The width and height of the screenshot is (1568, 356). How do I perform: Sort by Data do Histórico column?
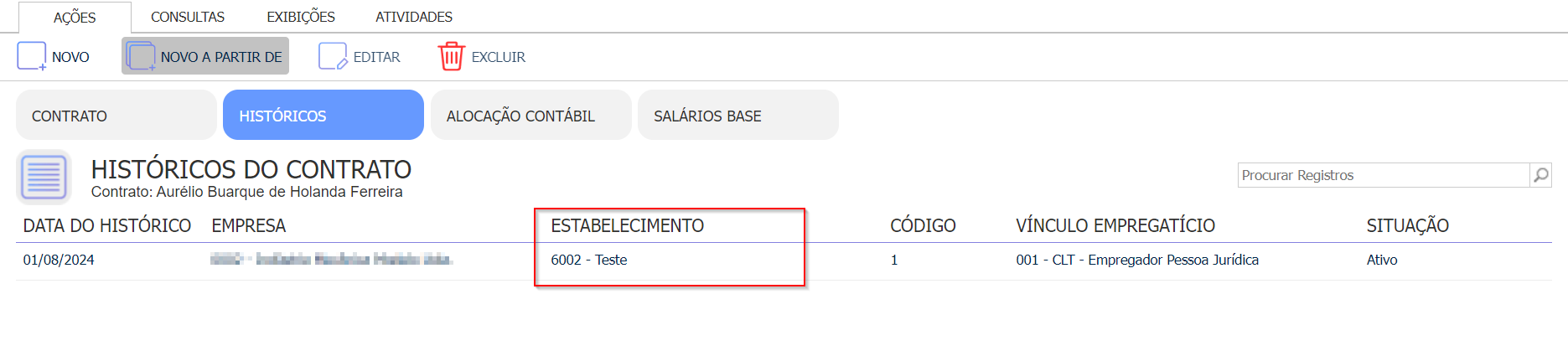pyautogui.click(x=107, y=225)
